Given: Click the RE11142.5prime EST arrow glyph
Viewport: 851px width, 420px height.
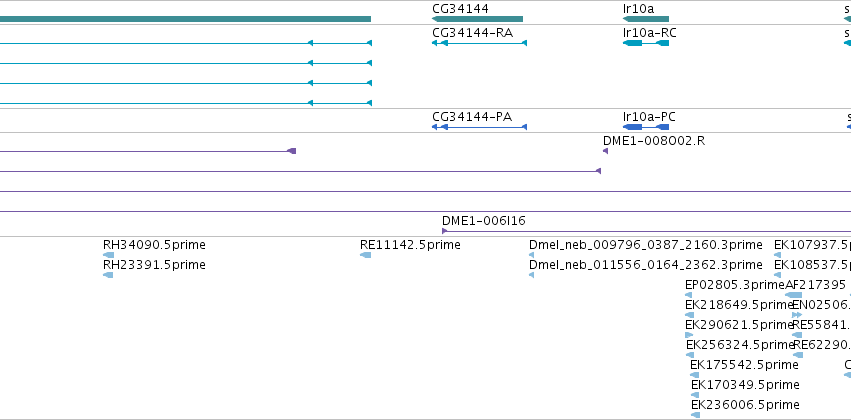Looking at the screenshot, I should tap(366, 255).
